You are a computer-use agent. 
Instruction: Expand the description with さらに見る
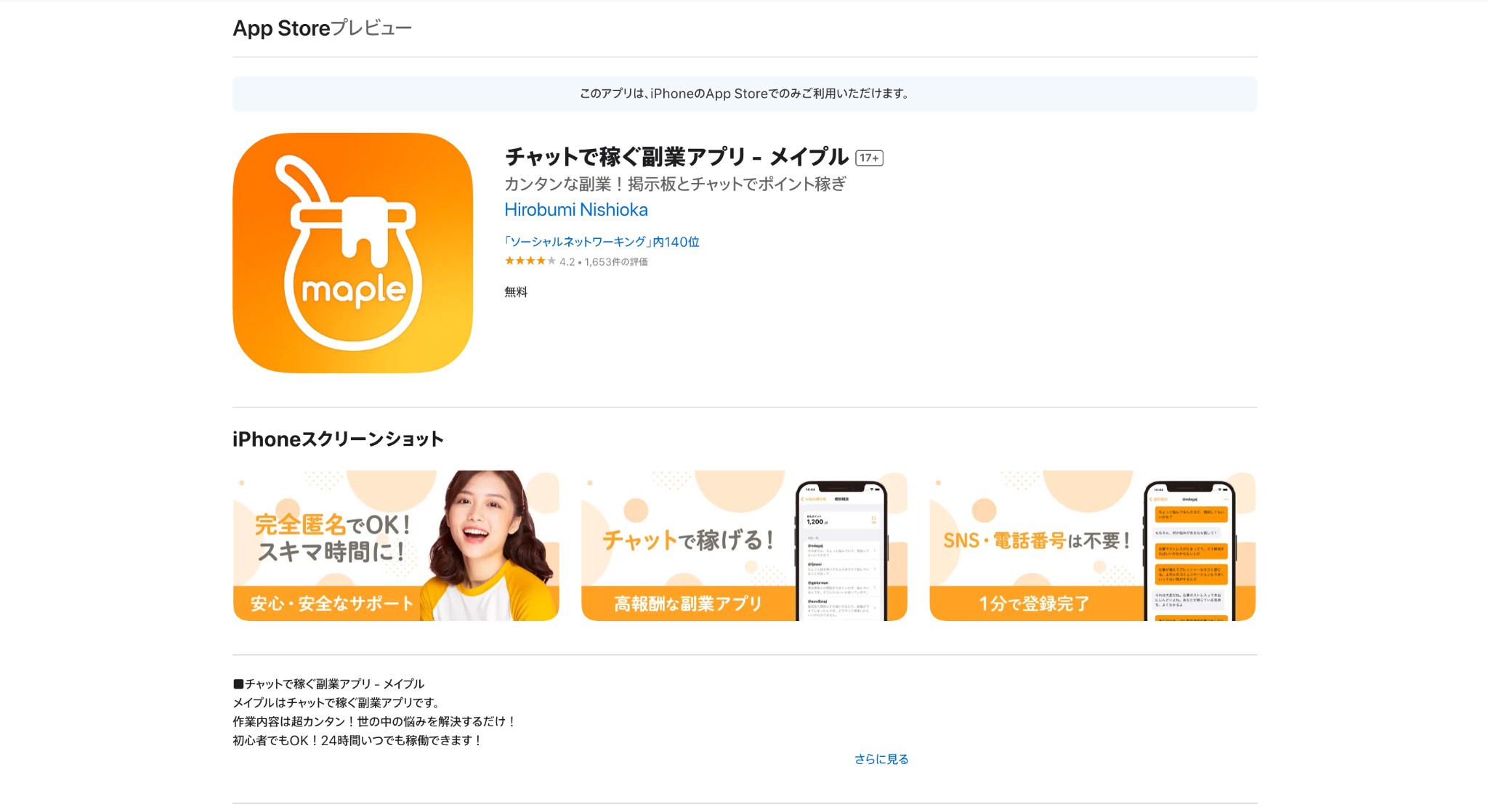[881, 759]
